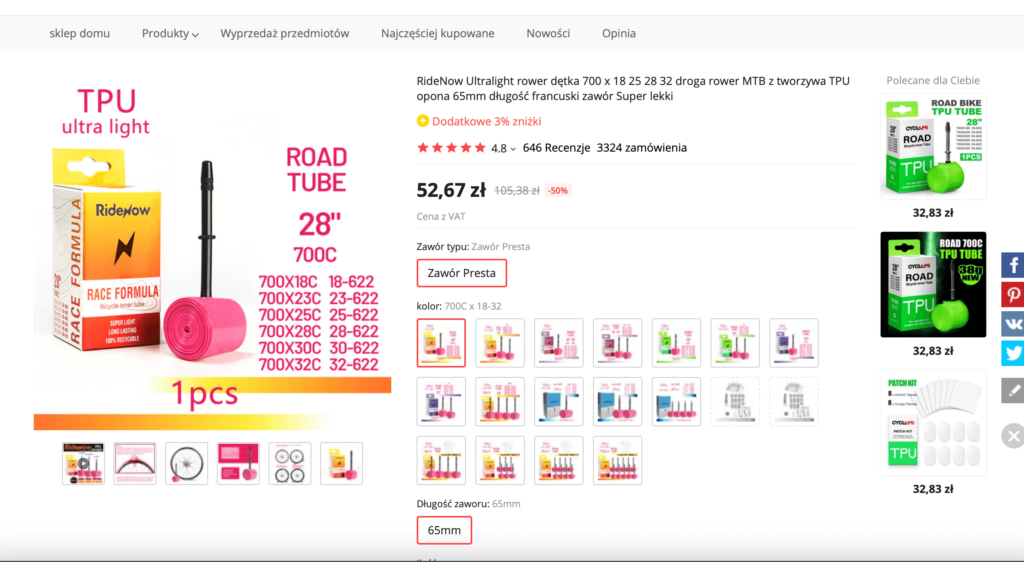Click the crossed-out price 105,38 zł
The width and height of the screenshot is (1024, 562).
pos(517,191)
